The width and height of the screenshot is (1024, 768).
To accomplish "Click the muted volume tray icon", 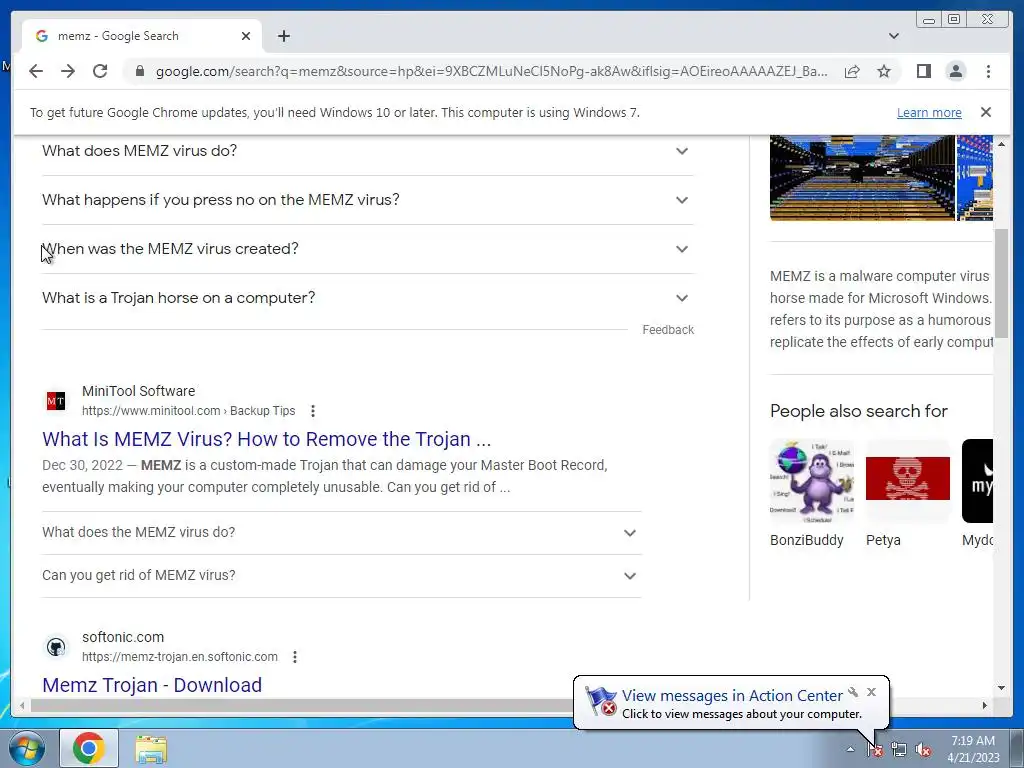I will pyautogui.click(x=923, y=750).
